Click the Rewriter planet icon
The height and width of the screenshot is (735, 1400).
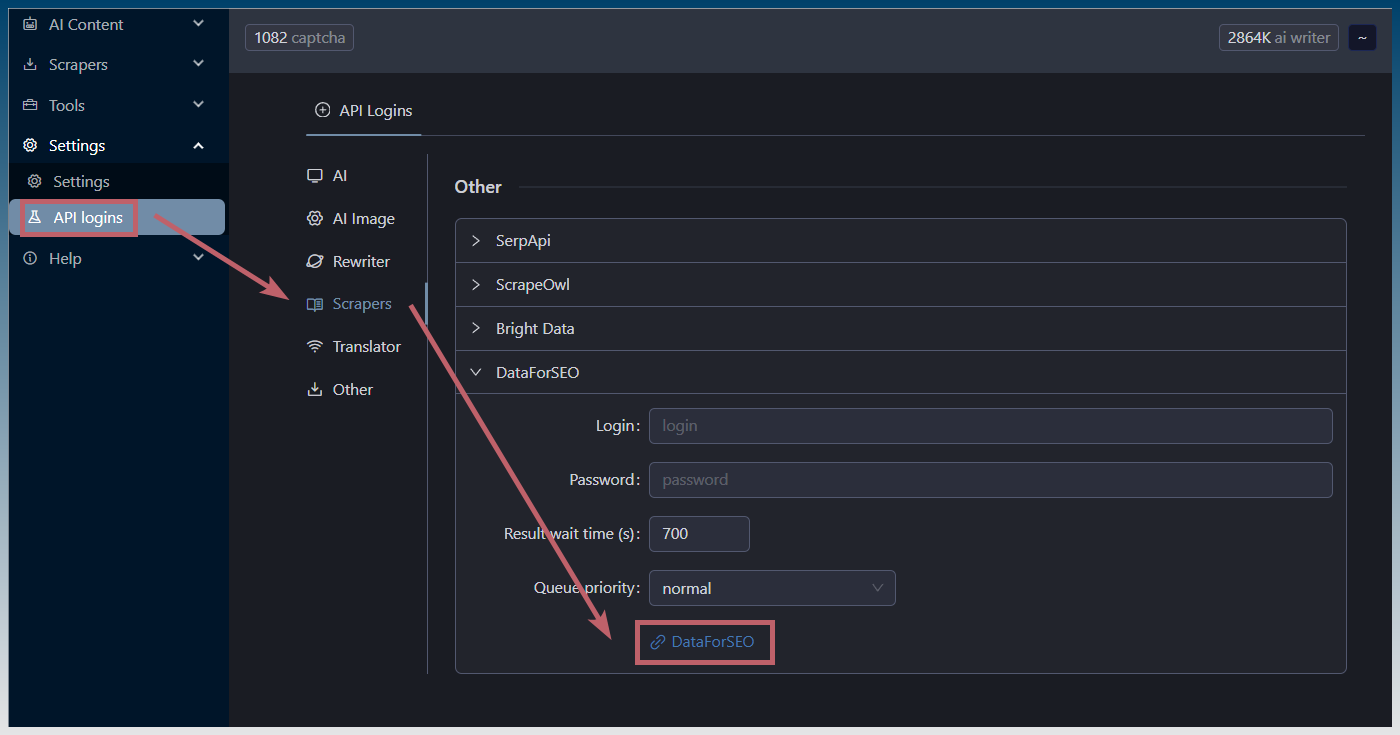pyautogui.click(x=315, y=262)
